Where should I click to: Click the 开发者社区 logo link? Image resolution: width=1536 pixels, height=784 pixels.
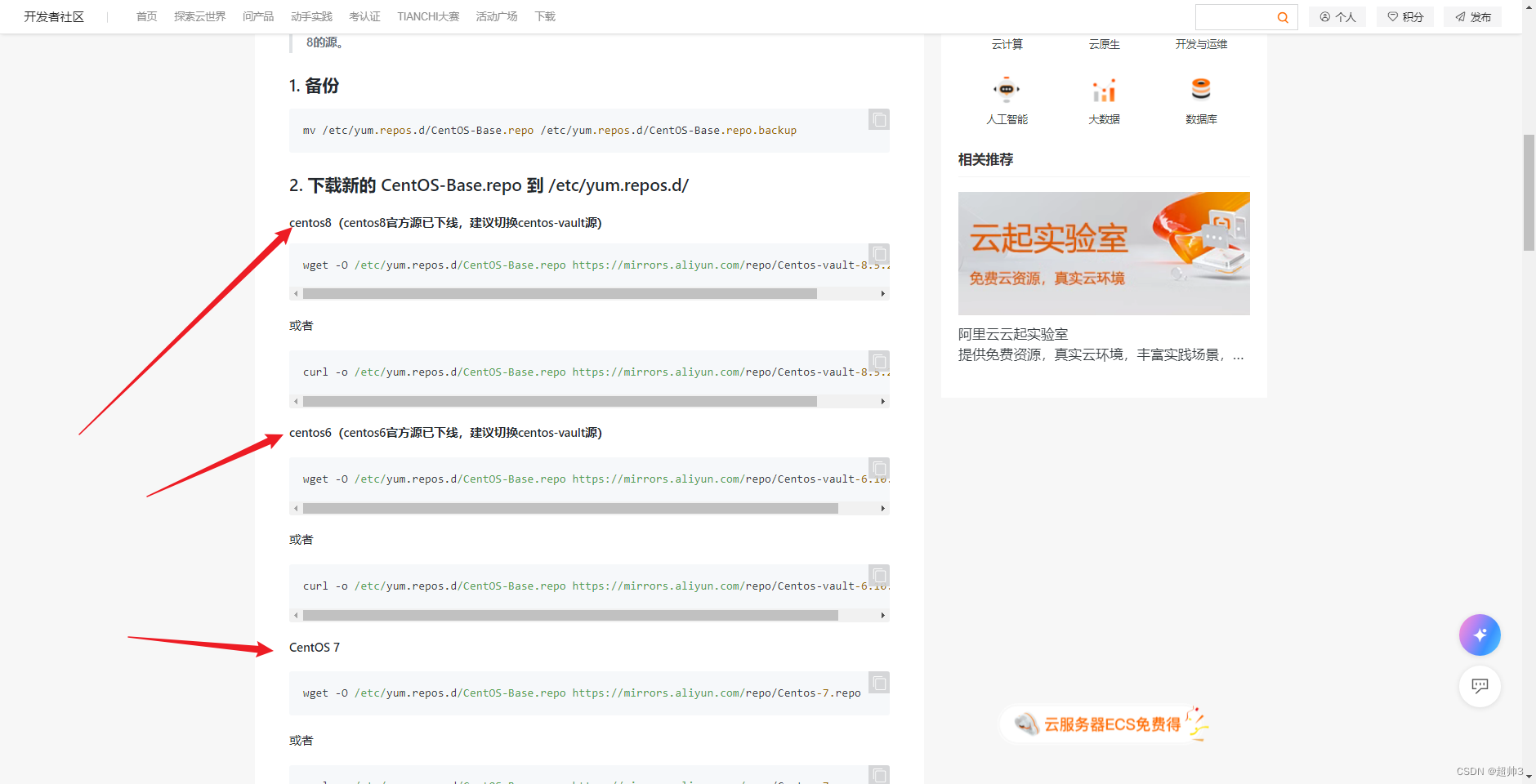coord(54,16)
